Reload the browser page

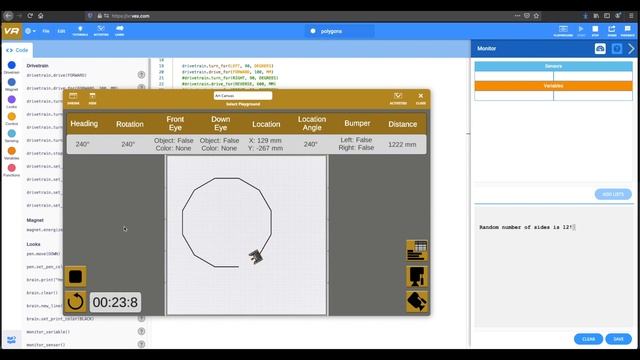coord(30,16)
